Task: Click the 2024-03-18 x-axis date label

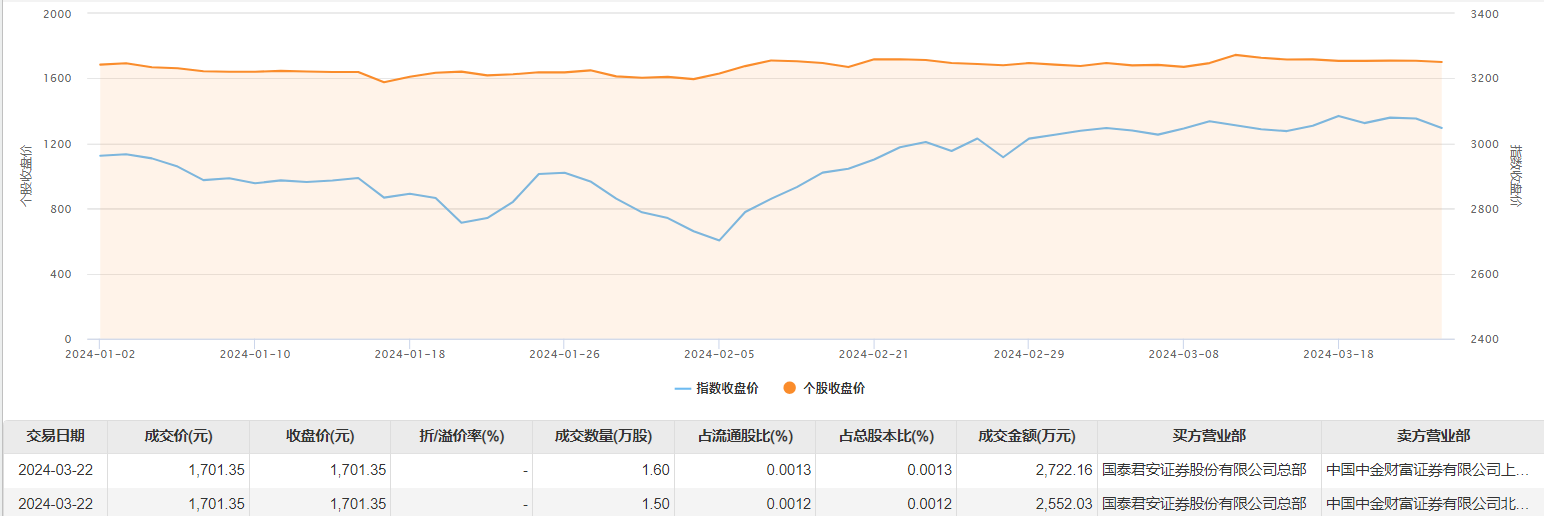Action: (x=1338, y=353)
